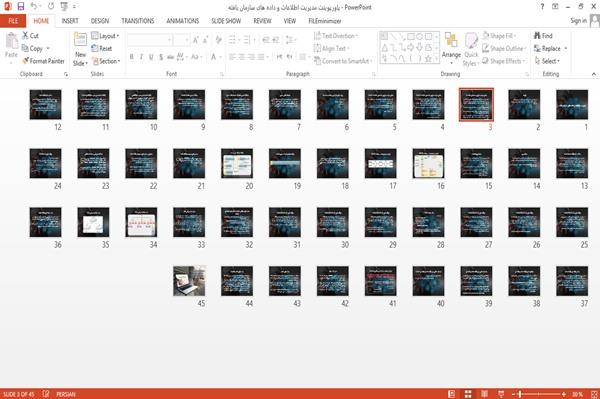Switch to Reading view in status bar
The image size is (600, 399).
click(484, 394)
